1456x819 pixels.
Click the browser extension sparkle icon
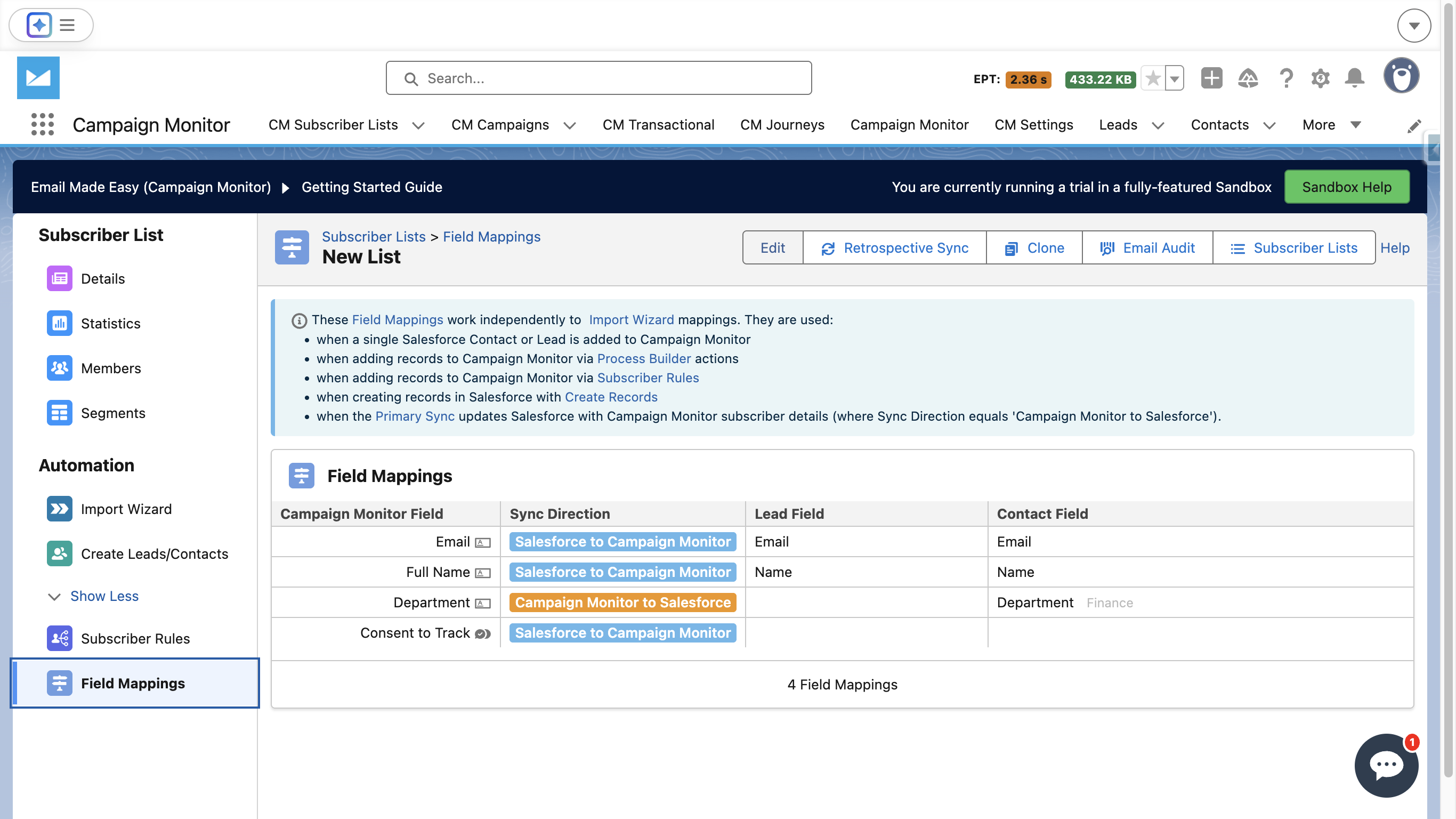click(39, 25)
